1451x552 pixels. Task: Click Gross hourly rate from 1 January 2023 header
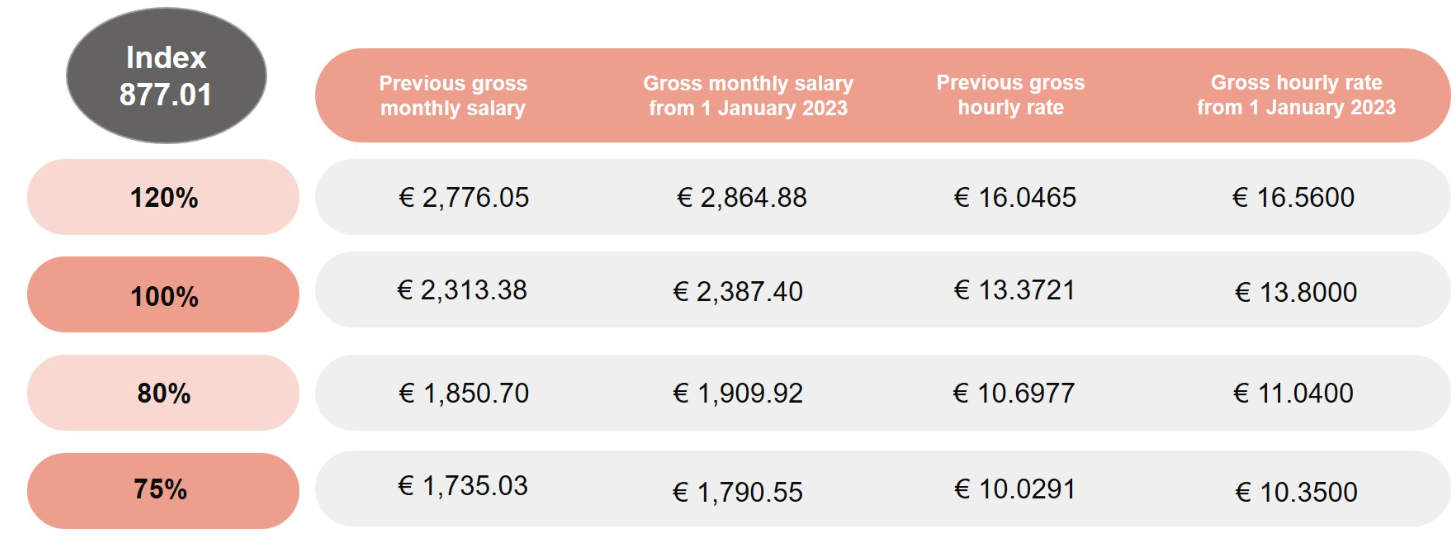pyautogui.click(x=1296, y=96)
